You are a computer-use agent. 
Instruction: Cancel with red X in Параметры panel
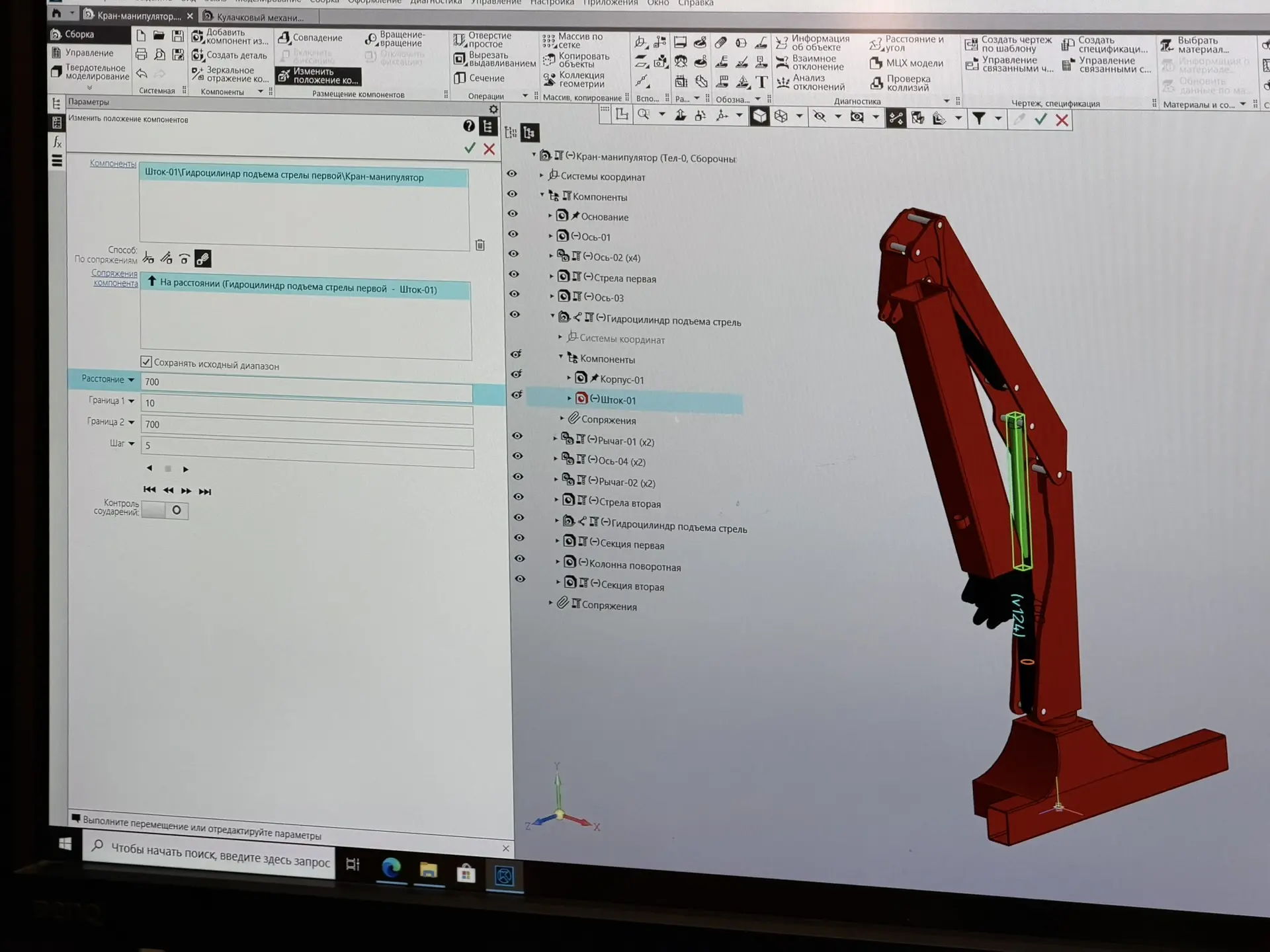489,149
